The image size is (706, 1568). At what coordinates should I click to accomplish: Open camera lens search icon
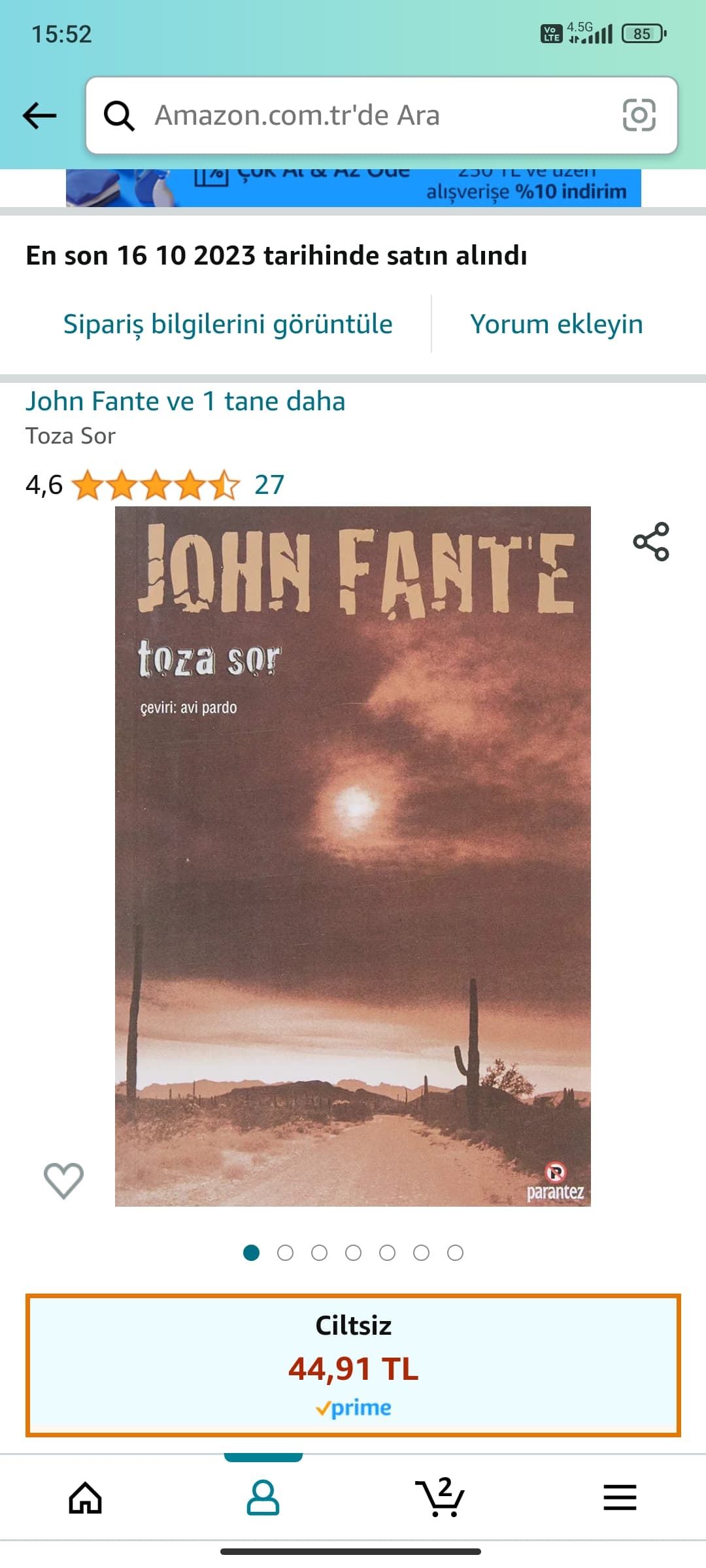tap(639, 115)
